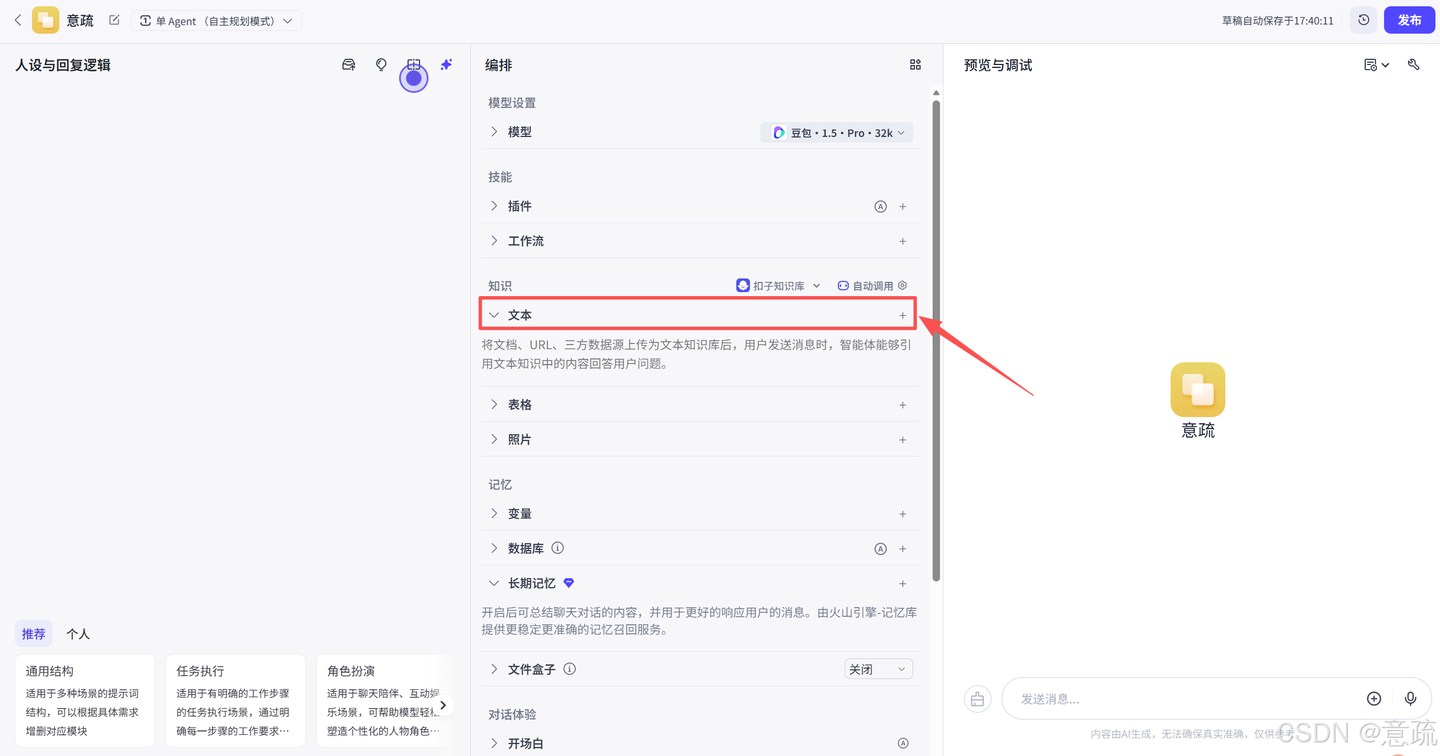Attach a file with the chat plus icon

tap(1374, 699)
